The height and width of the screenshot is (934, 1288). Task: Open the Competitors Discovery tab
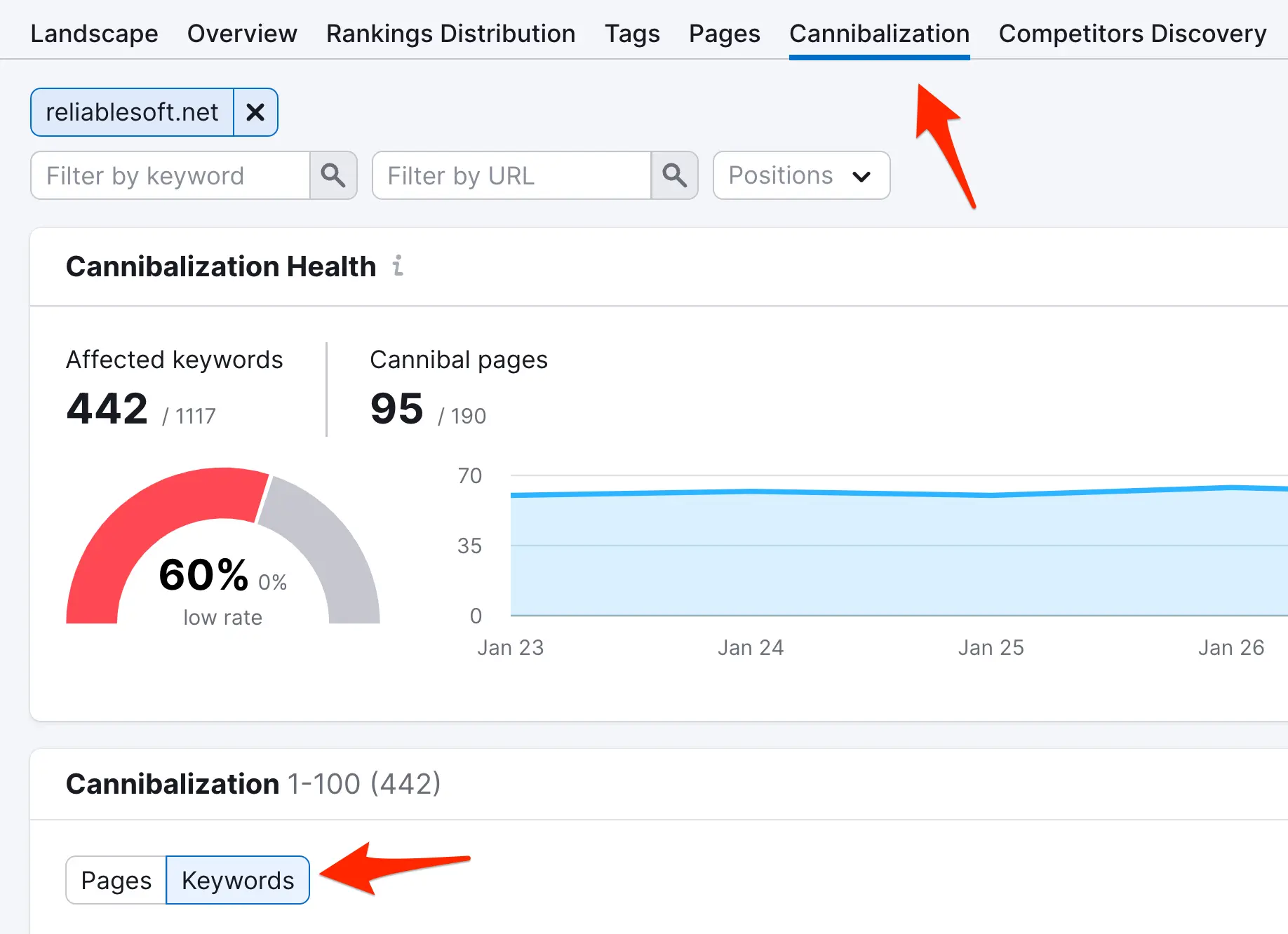(1132, 34)
